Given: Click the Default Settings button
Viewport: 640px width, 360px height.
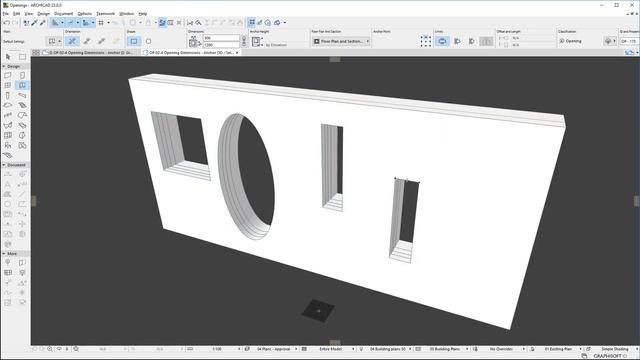Looking at the screenshot, I should (x=52, y=41).
